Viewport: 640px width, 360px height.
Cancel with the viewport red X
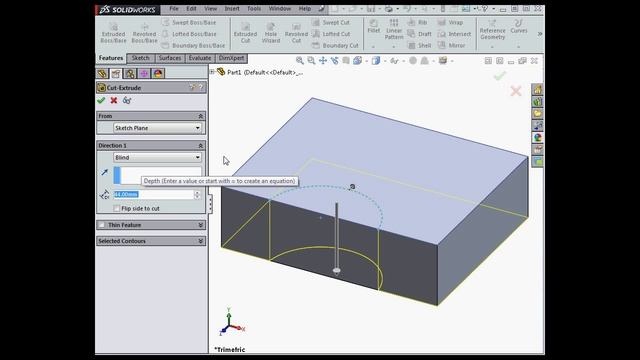click(516, 91)
